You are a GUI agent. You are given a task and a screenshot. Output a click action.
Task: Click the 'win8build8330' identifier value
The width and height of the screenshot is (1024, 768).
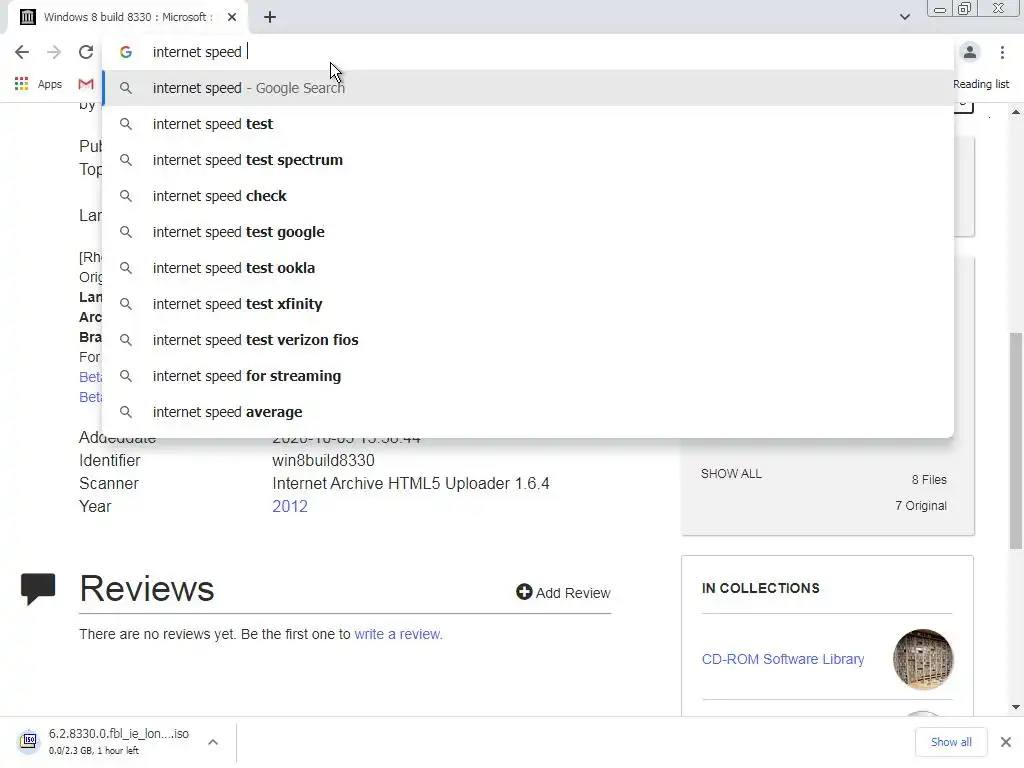pos(323,460)
